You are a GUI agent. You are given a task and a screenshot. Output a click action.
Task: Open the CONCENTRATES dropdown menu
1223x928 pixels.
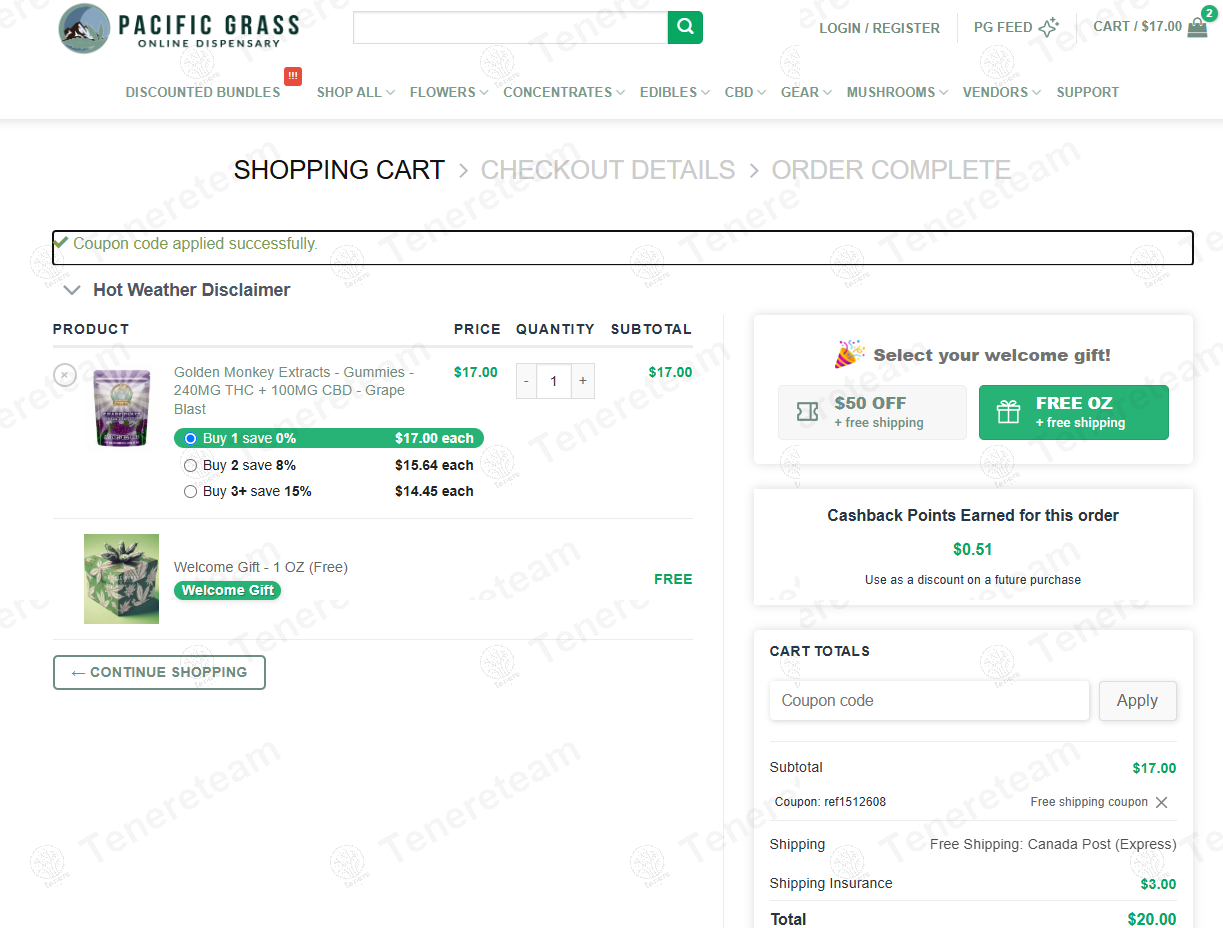tap(564, 92)
